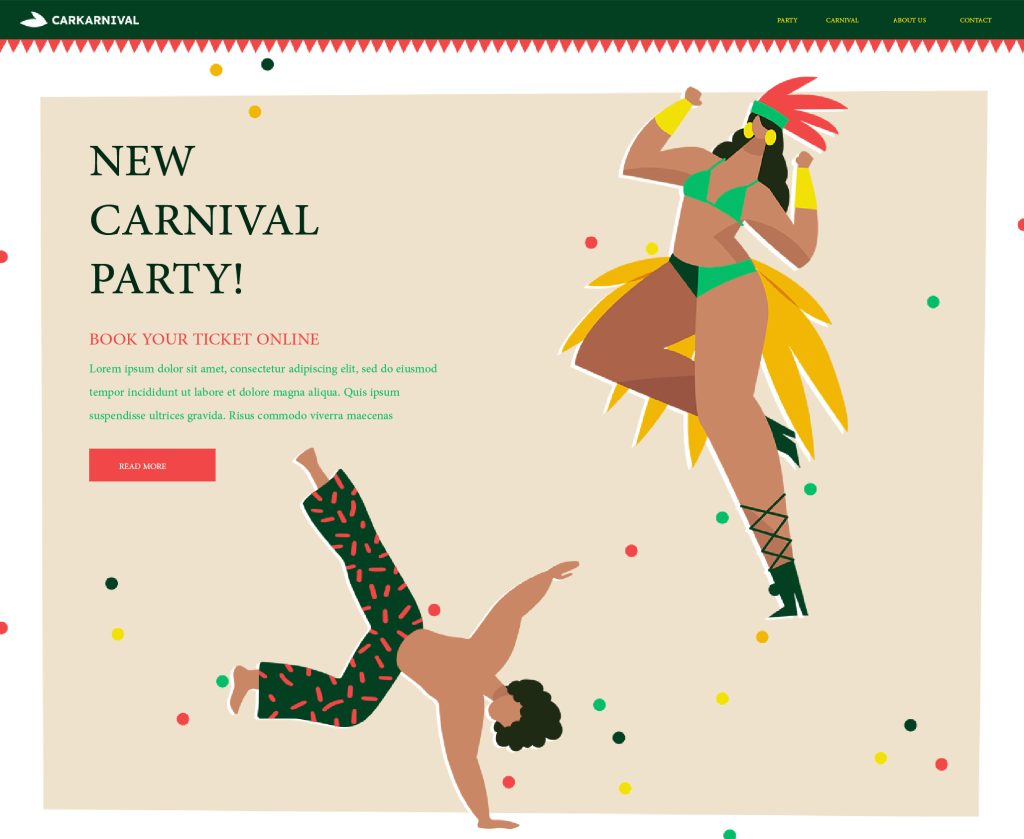Click the dancer's yellow hoop earring

point(770,137)
